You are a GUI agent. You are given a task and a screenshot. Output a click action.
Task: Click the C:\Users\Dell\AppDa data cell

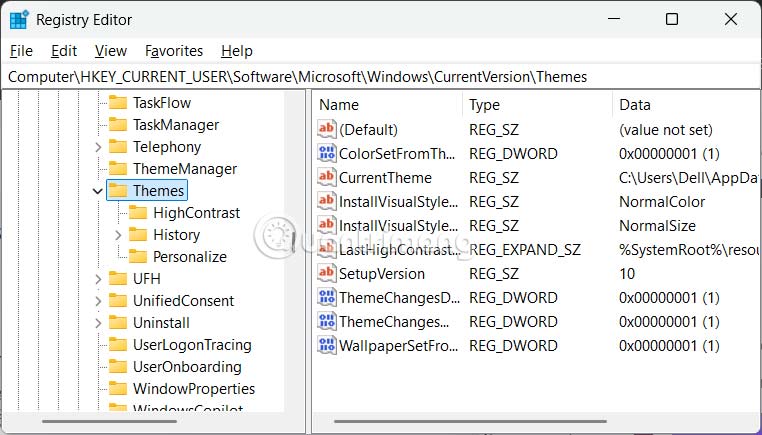[x=688, y=178]
